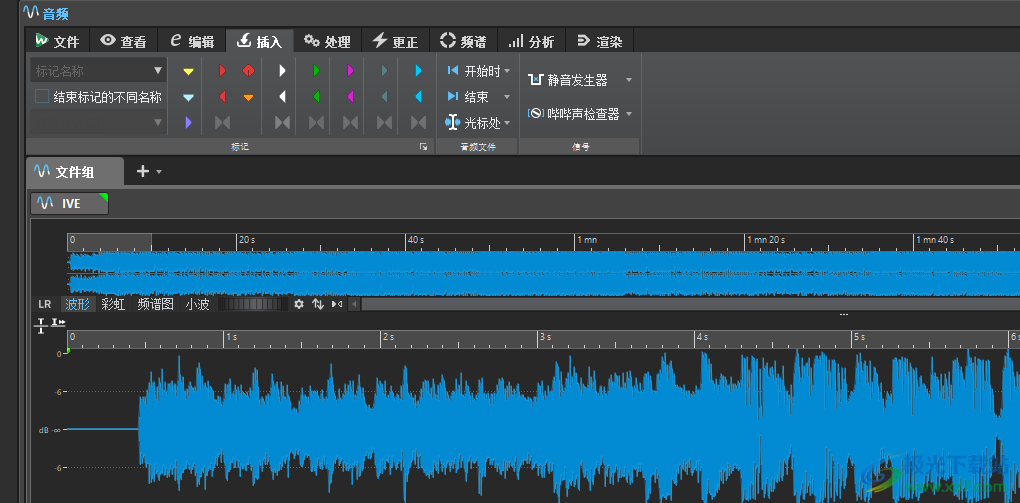Open waveform display settings gear
This screenshot has width=1020, height=503.
pyautogui.click(x=298, y=304)
